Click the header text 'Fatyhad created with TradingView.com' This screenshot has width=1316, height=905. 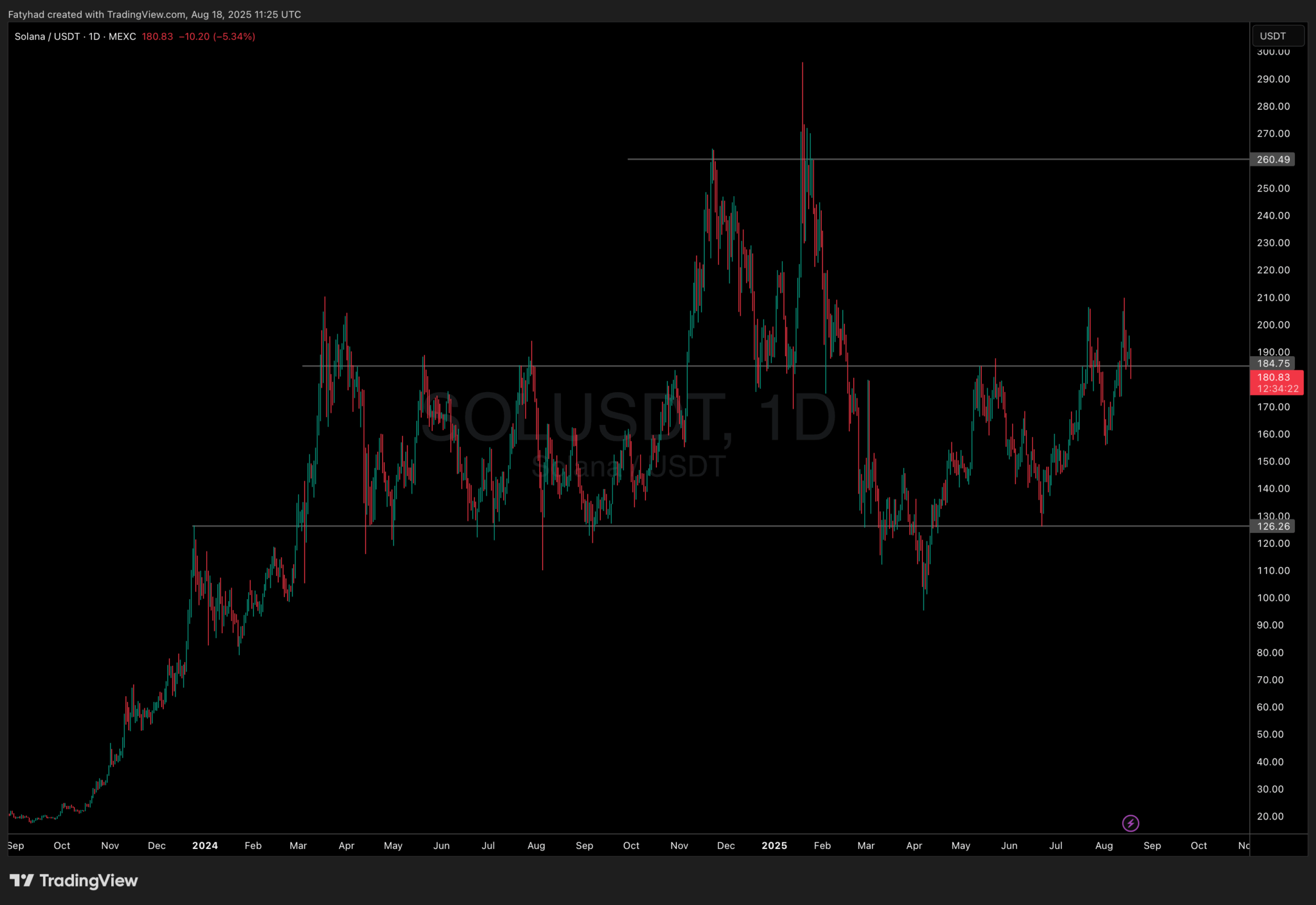click(96, 14)
